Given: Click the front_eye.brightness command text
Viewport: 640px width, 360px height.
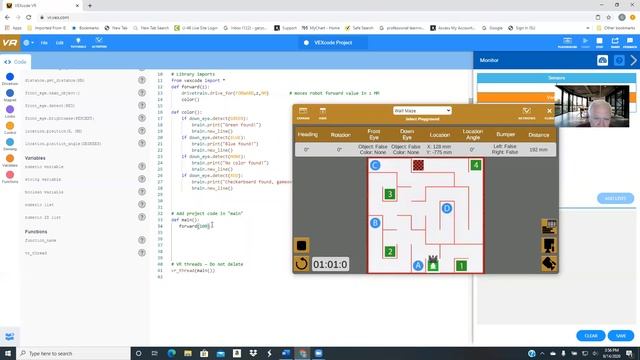Looking at the screenshot, I should tap(60, 118).
